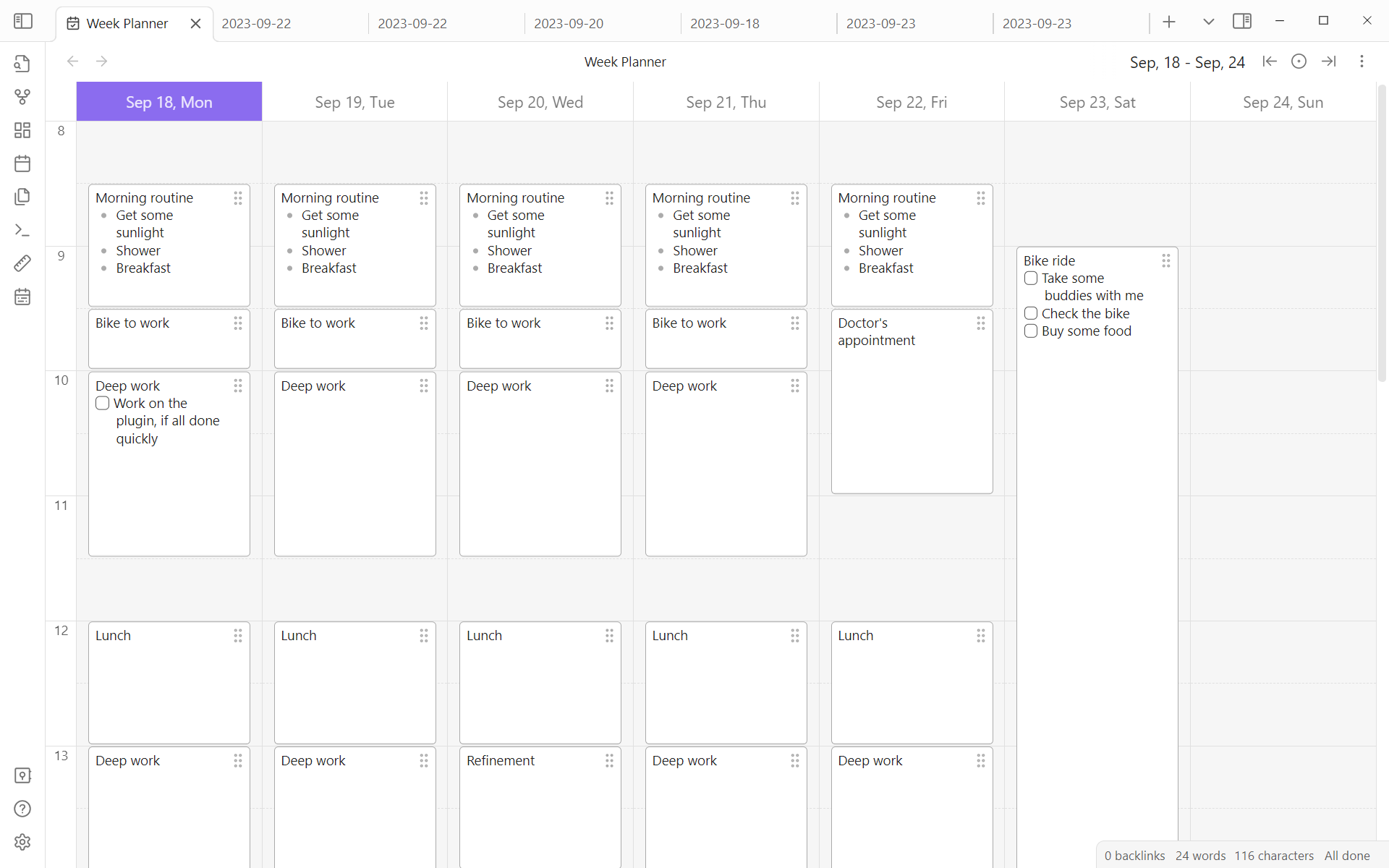Expand the tab list dropdown arrow
This screenshot has height=868, width=1389.
1208,22
